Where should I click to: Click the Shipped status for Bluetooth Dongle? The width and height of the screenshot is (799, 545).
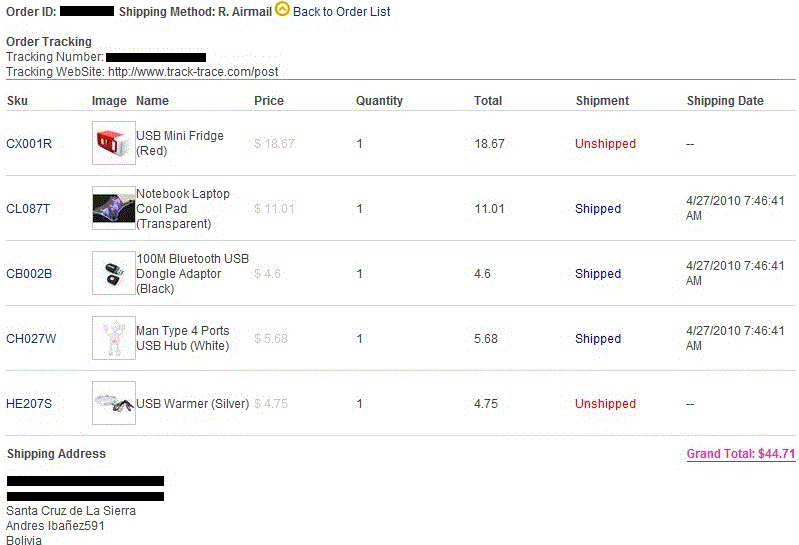(x=598, y=274)
